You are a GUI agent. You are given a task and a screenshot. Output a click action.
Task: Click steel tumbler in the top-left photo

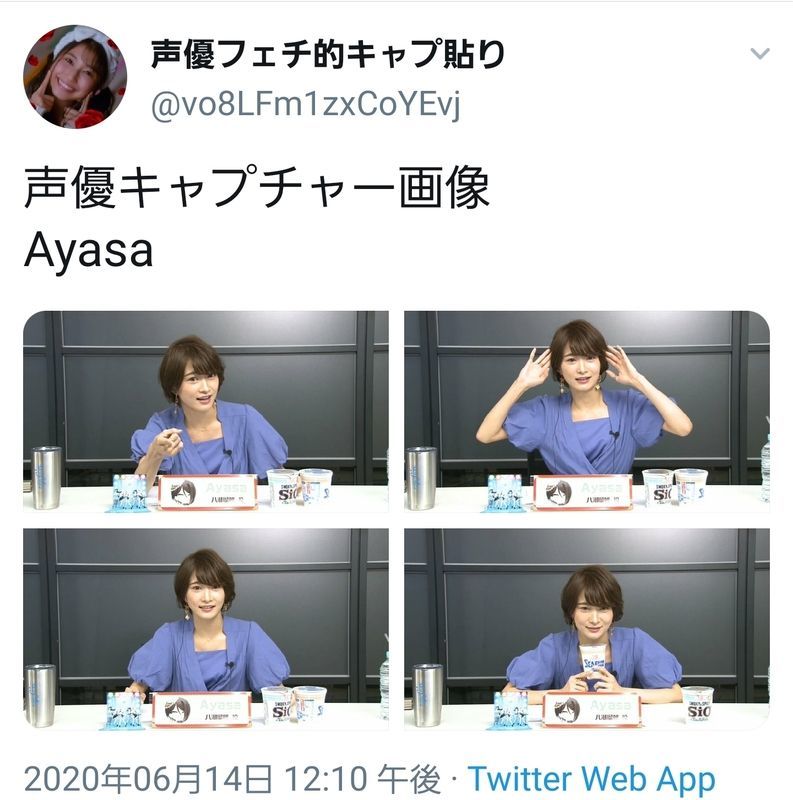coord(46,478)
